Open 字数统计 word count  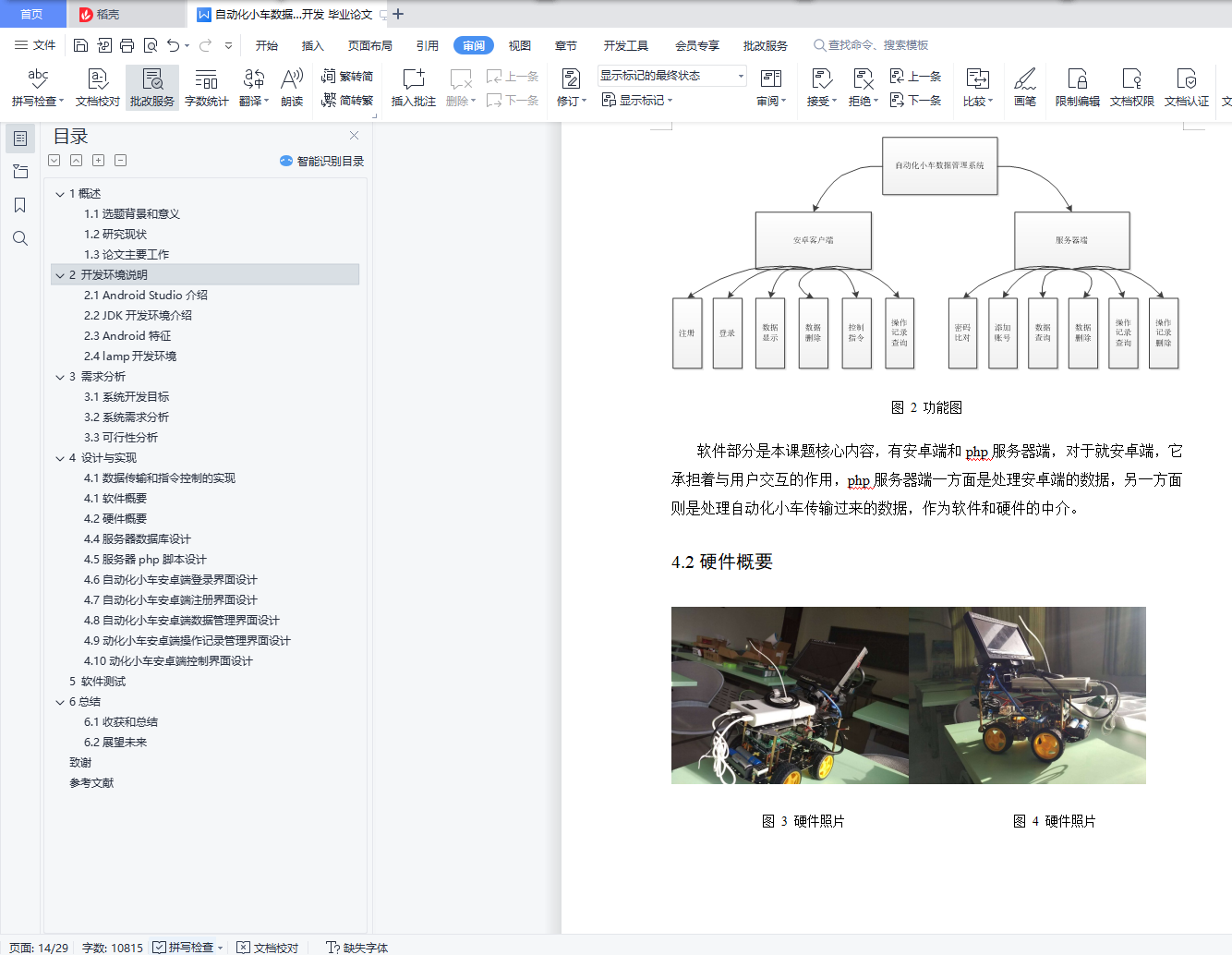pos(207,88)
